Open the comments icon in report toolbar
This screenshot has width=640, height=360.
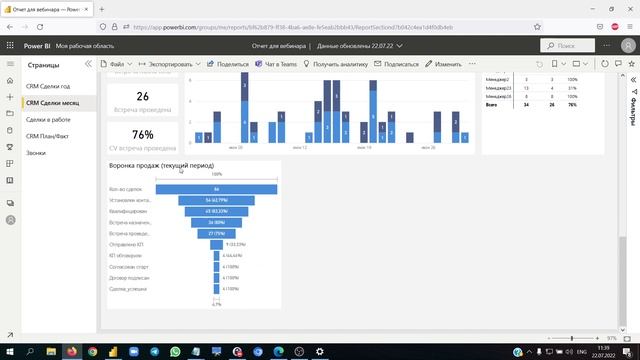tap(618, 64)
